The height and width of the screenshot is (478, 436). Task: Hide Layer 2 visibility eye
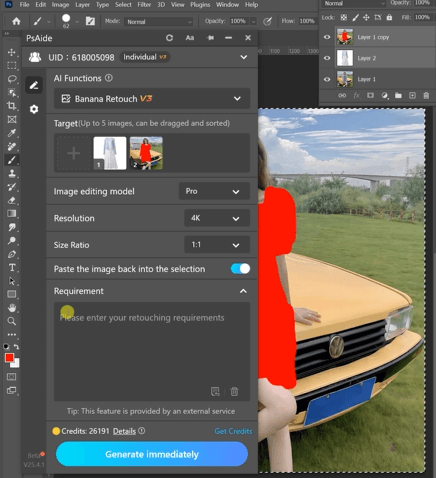[327, 58]
